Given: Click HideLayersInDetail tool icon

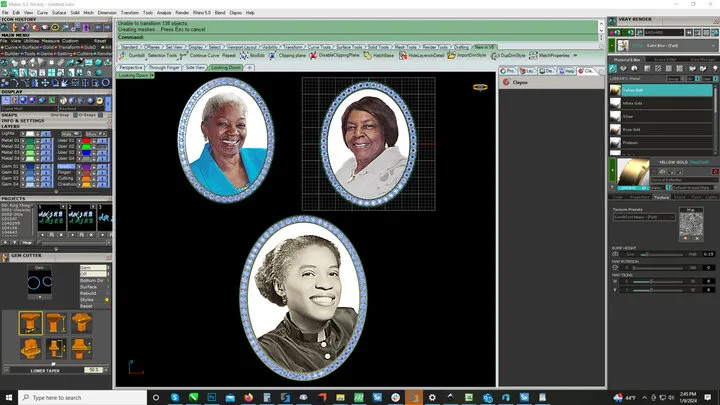Looking at the screenshot, I should pyautogui.click(x=403, y=56).
